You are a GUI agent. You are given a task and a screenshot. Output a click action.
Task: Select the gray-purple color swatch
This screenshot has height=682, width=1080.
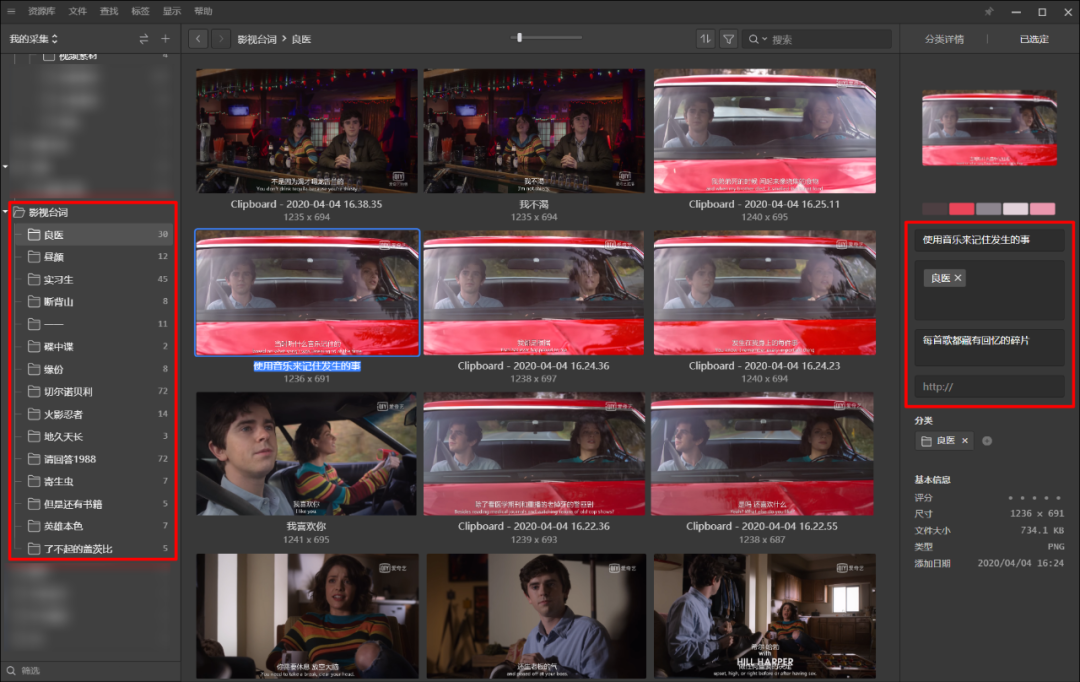point(988,209)
